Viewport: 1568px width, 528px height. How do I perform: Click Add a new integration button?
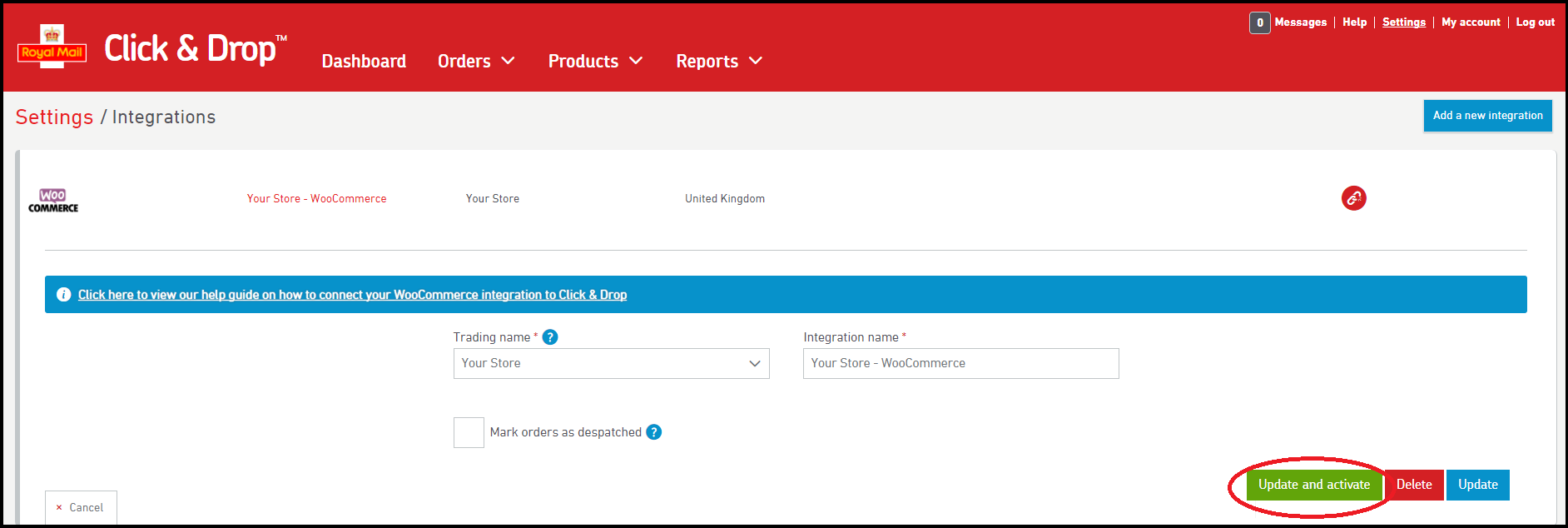[1487, 116]
